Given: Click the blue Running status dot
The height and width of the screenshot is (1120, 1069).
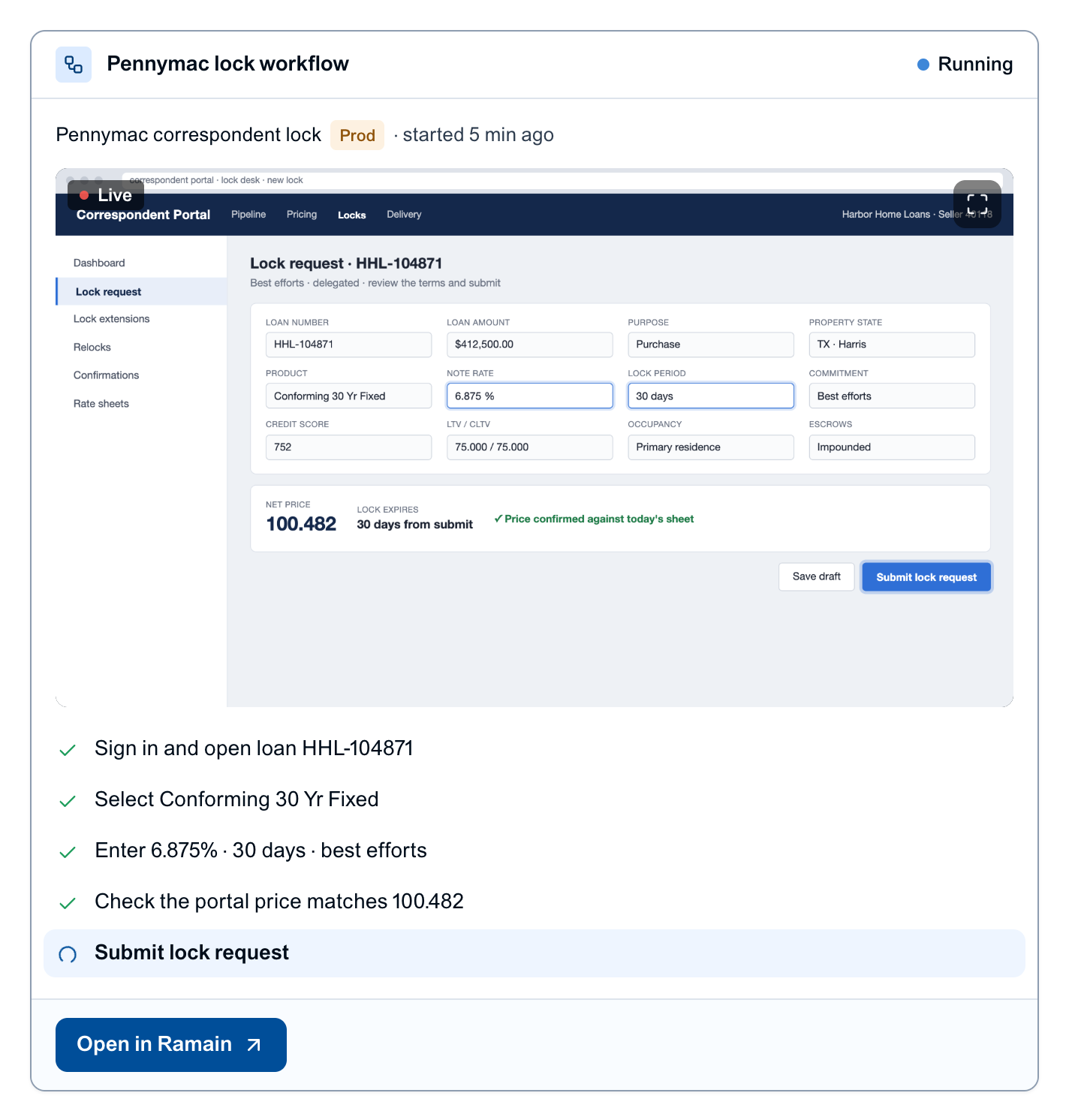Looking at the screenshot, I should [923, 65].
